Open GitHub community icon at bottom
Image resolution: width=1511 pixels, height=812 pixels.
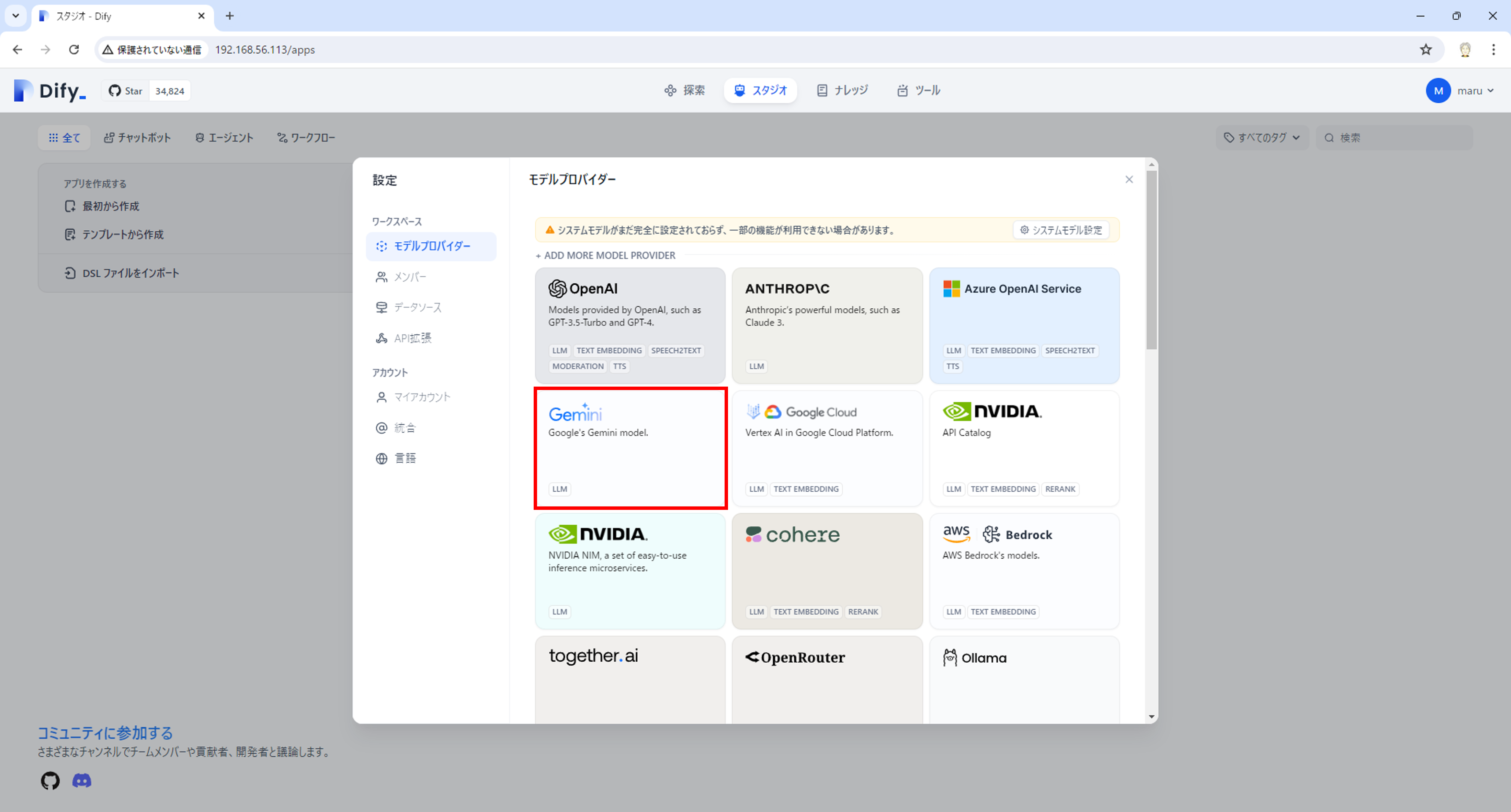point(50,780)
